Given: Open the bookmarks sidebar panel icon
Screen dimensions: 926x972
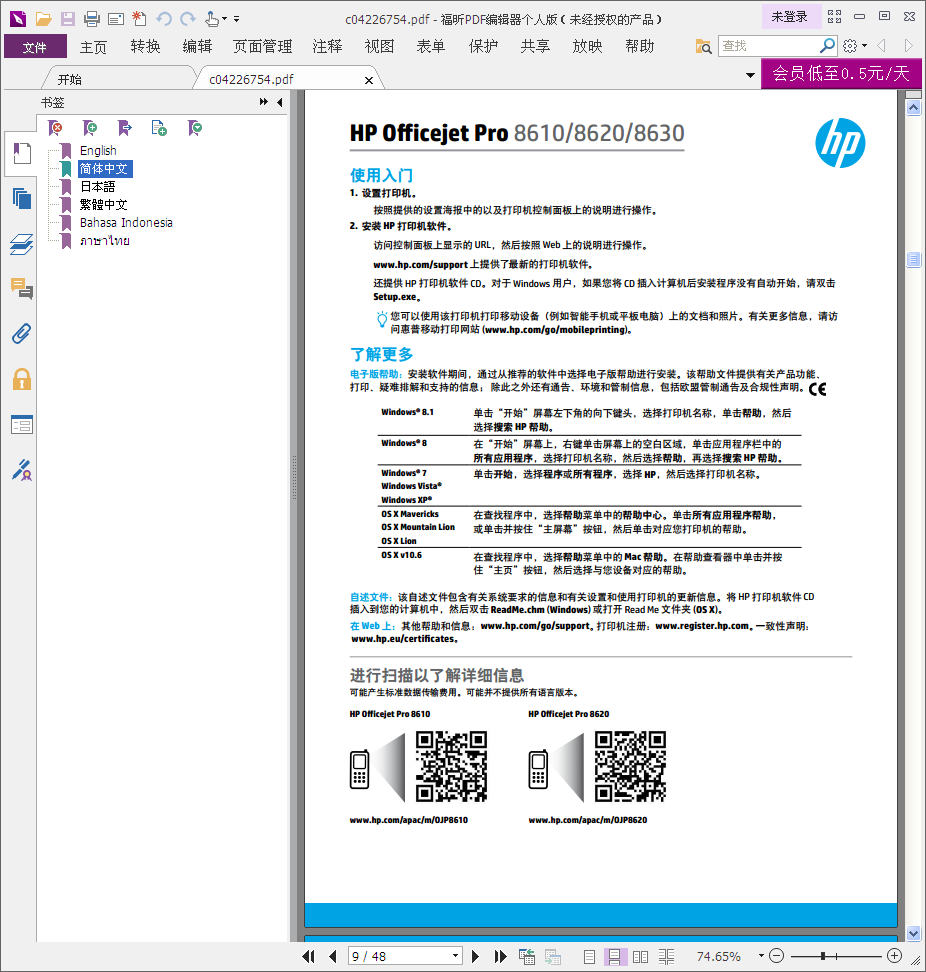Looking at the screenshot, I should coord(22,153).
